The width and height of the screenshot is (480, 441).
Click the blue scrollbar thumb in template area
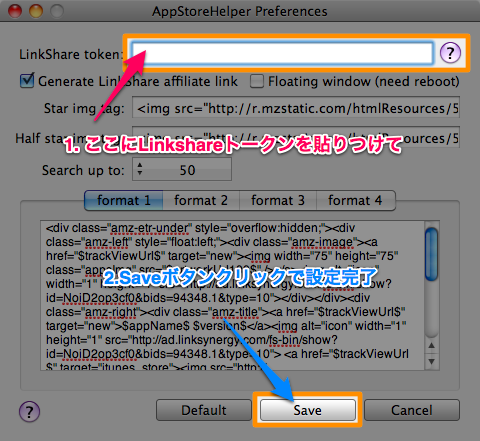pyautogui.click(x=431, y=254)
